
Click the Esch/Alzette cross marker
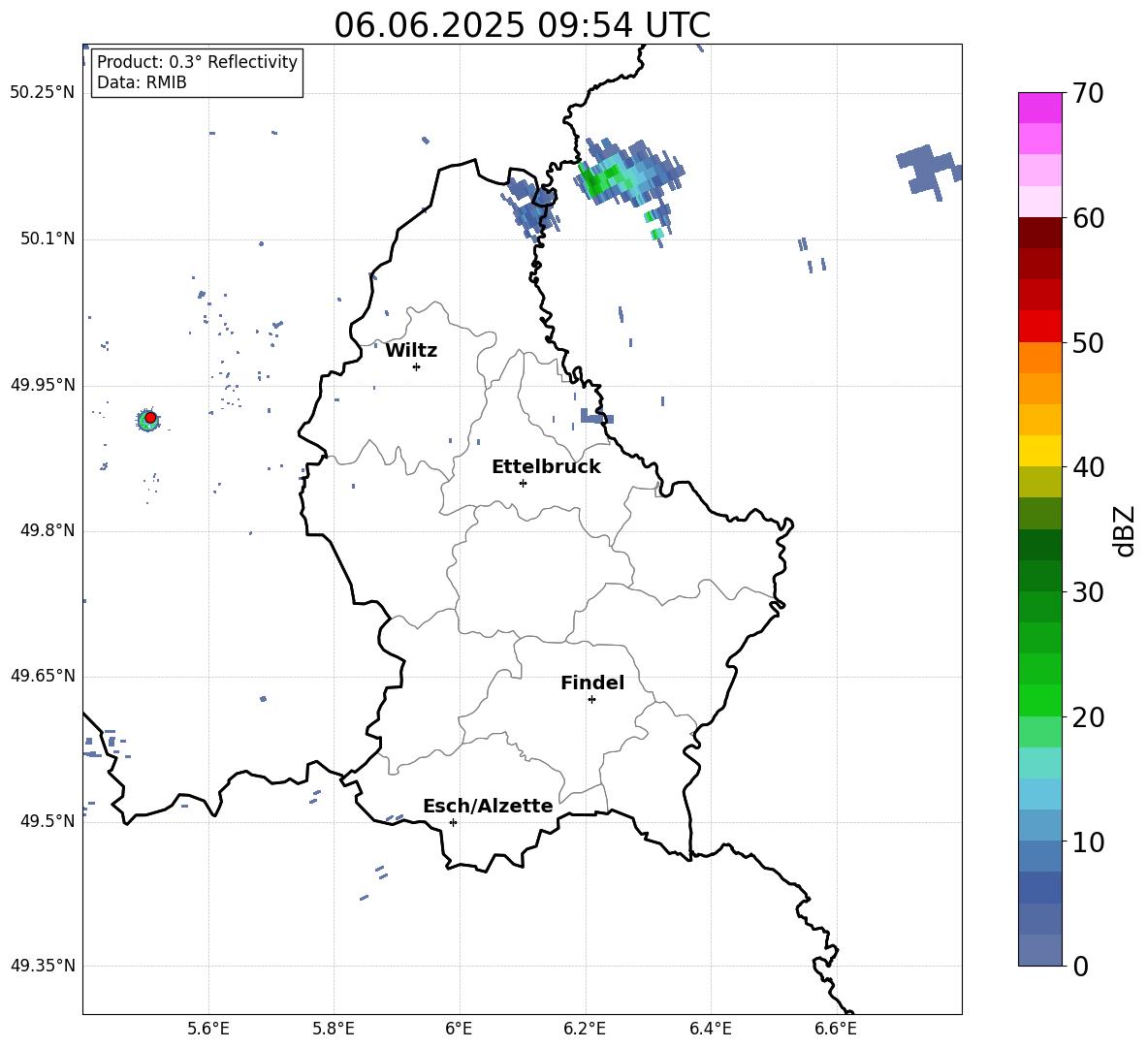(453, 822)
